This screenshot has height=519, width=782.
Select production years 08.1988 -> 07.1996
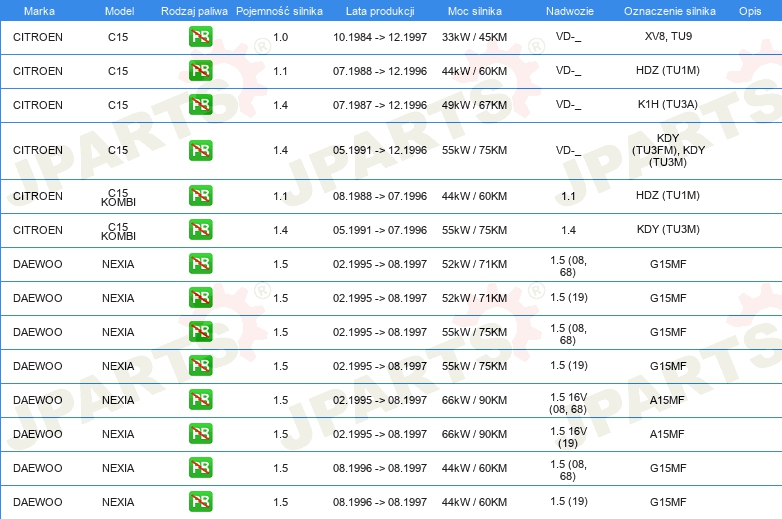pyautogui.click(x=380, y=196)
